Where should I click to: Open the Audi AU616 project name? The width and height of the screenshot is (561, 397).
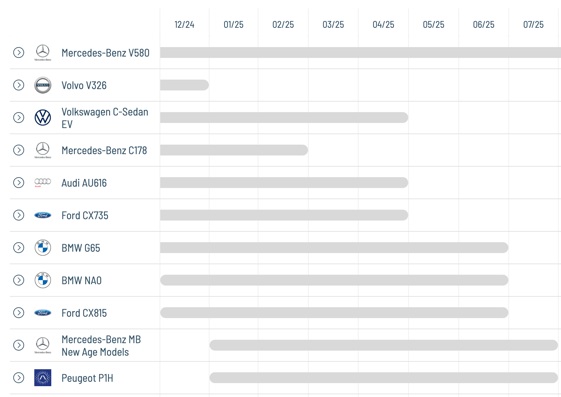[84, 183]
